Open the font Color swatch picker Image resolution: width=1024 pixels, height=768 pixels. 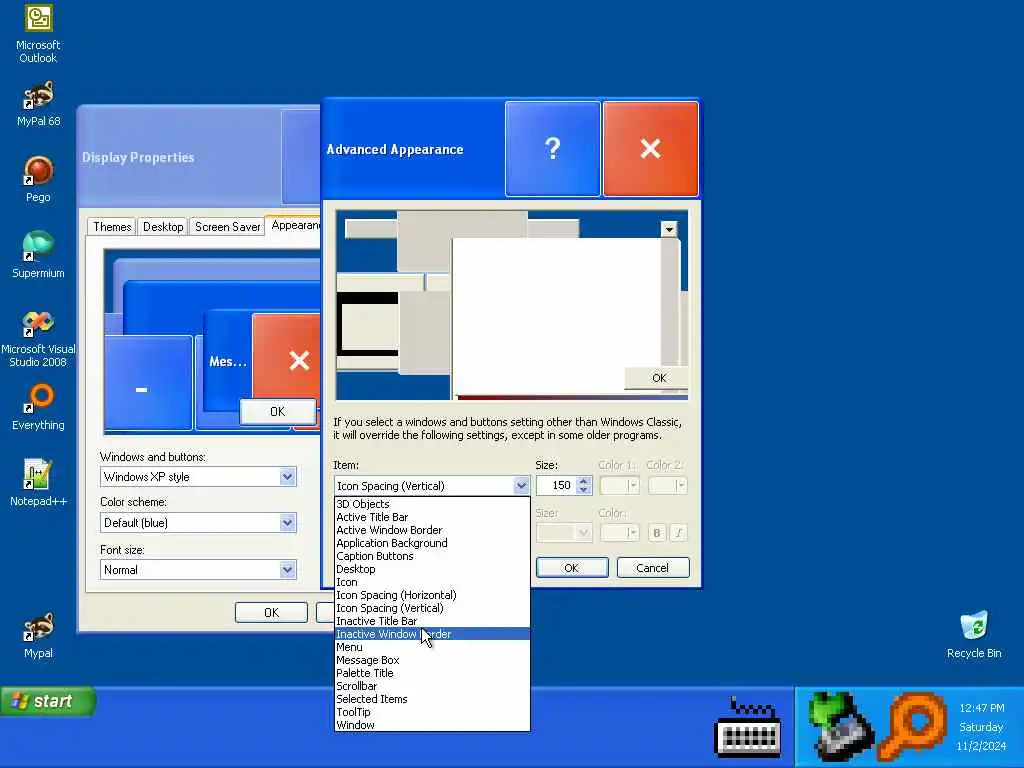(x=619, y=533)
